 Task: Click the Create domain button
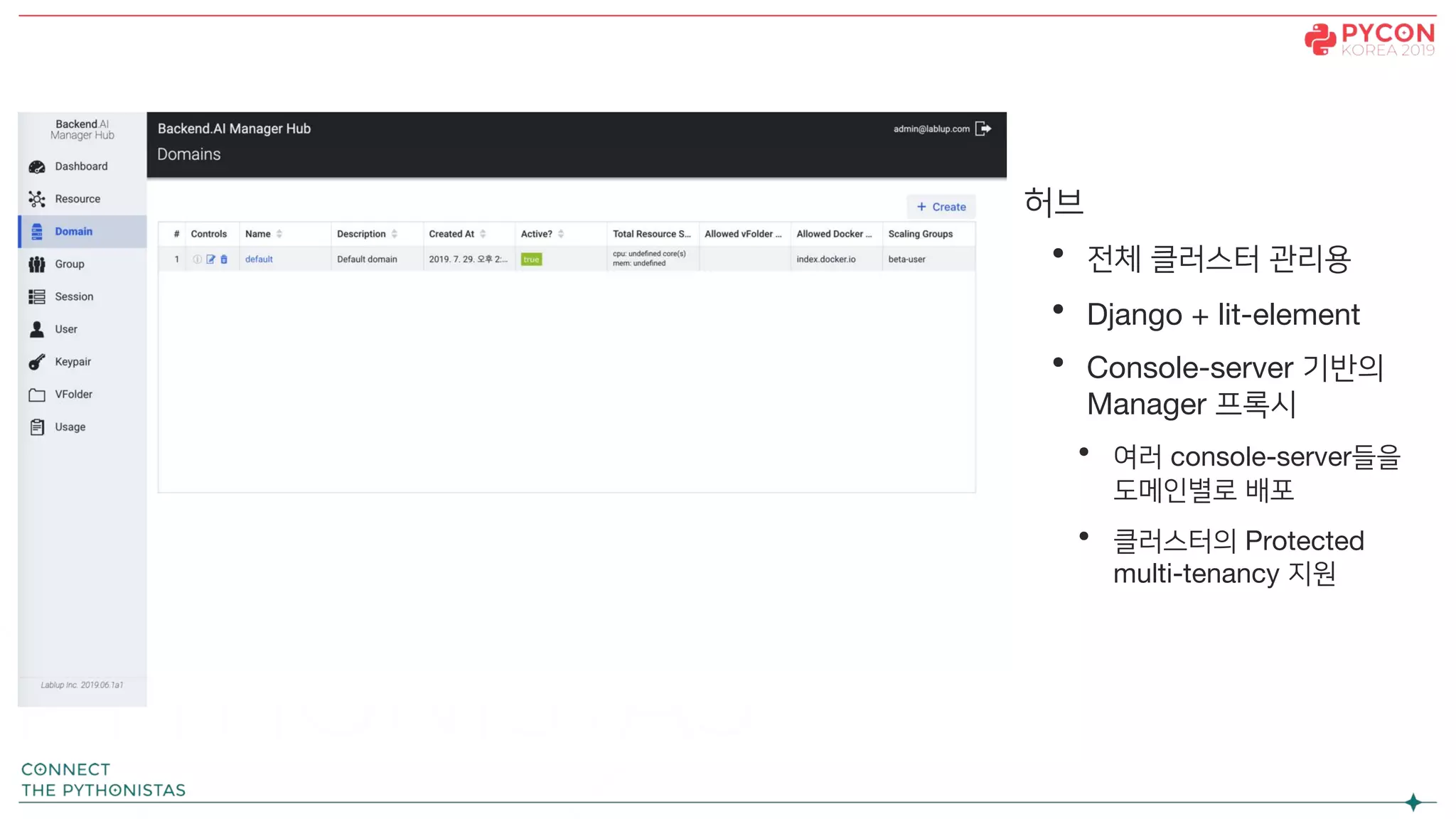coord(941,207)
